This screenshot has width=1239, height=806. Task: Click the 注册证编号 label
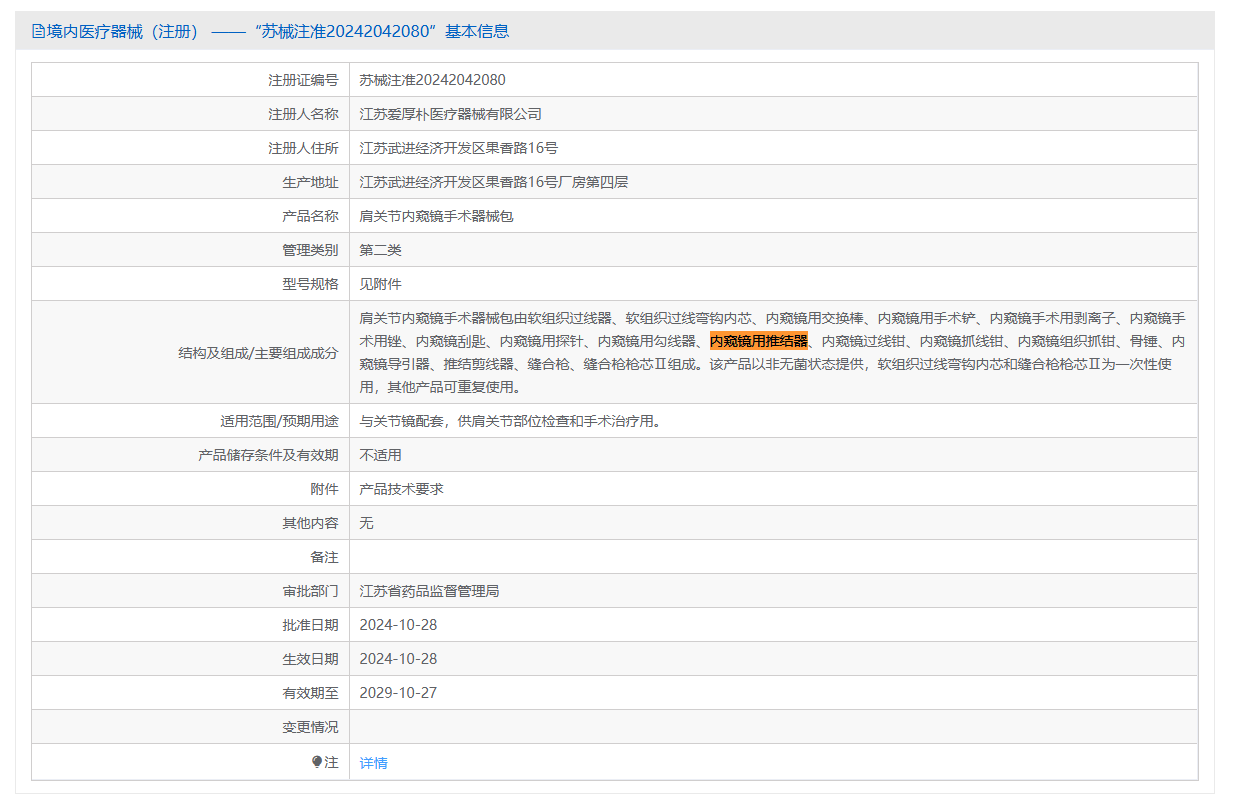(303, 80)
